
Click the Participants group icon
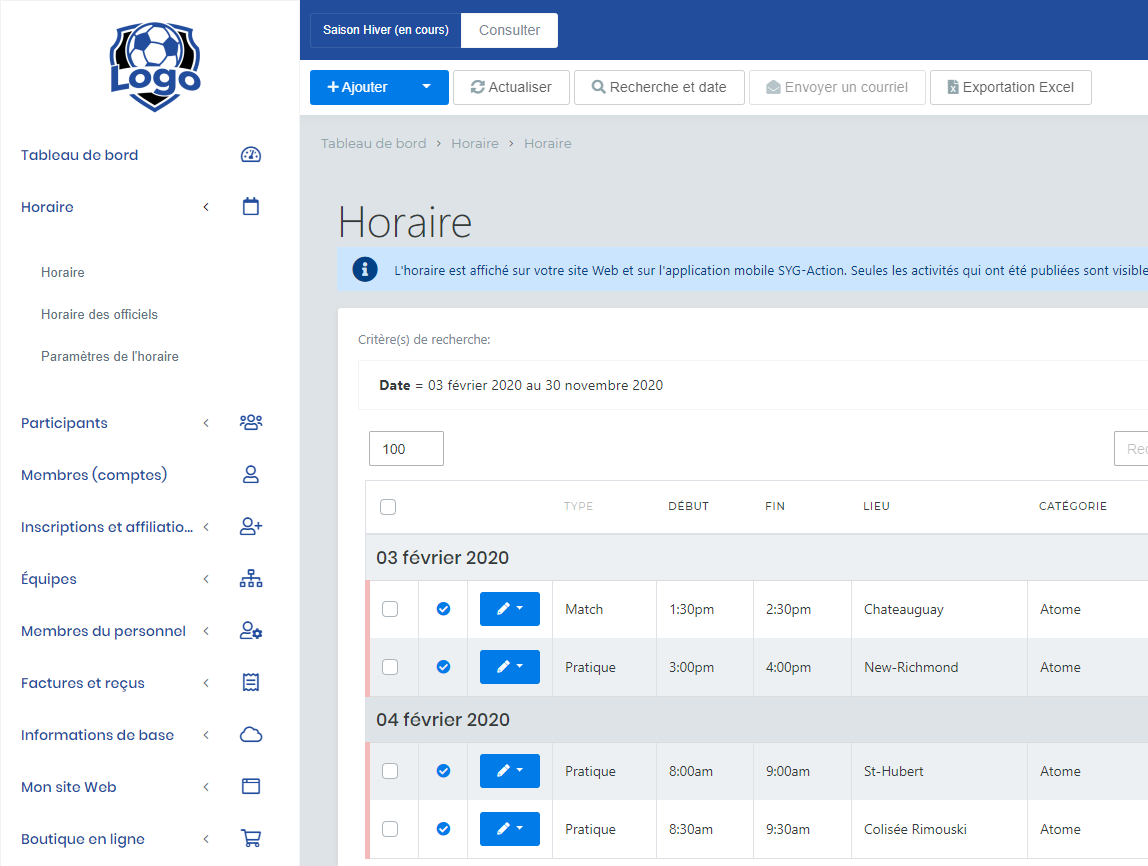click(251, 423)
